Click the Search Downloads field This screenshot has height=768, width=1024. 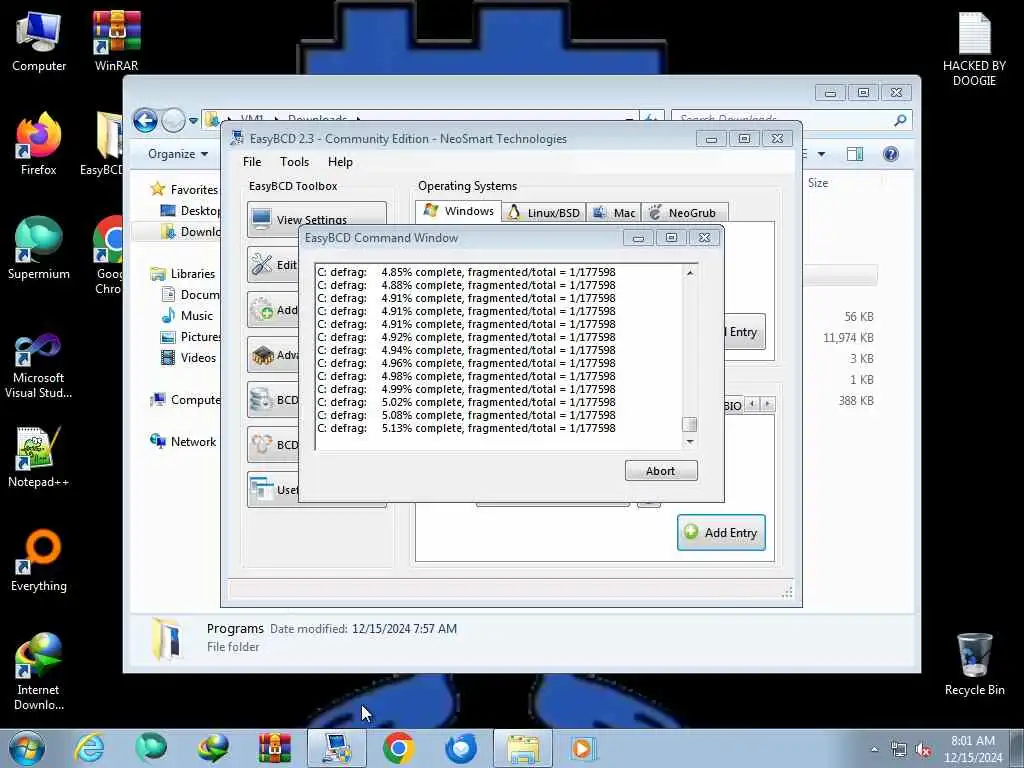tap(782, 120)
